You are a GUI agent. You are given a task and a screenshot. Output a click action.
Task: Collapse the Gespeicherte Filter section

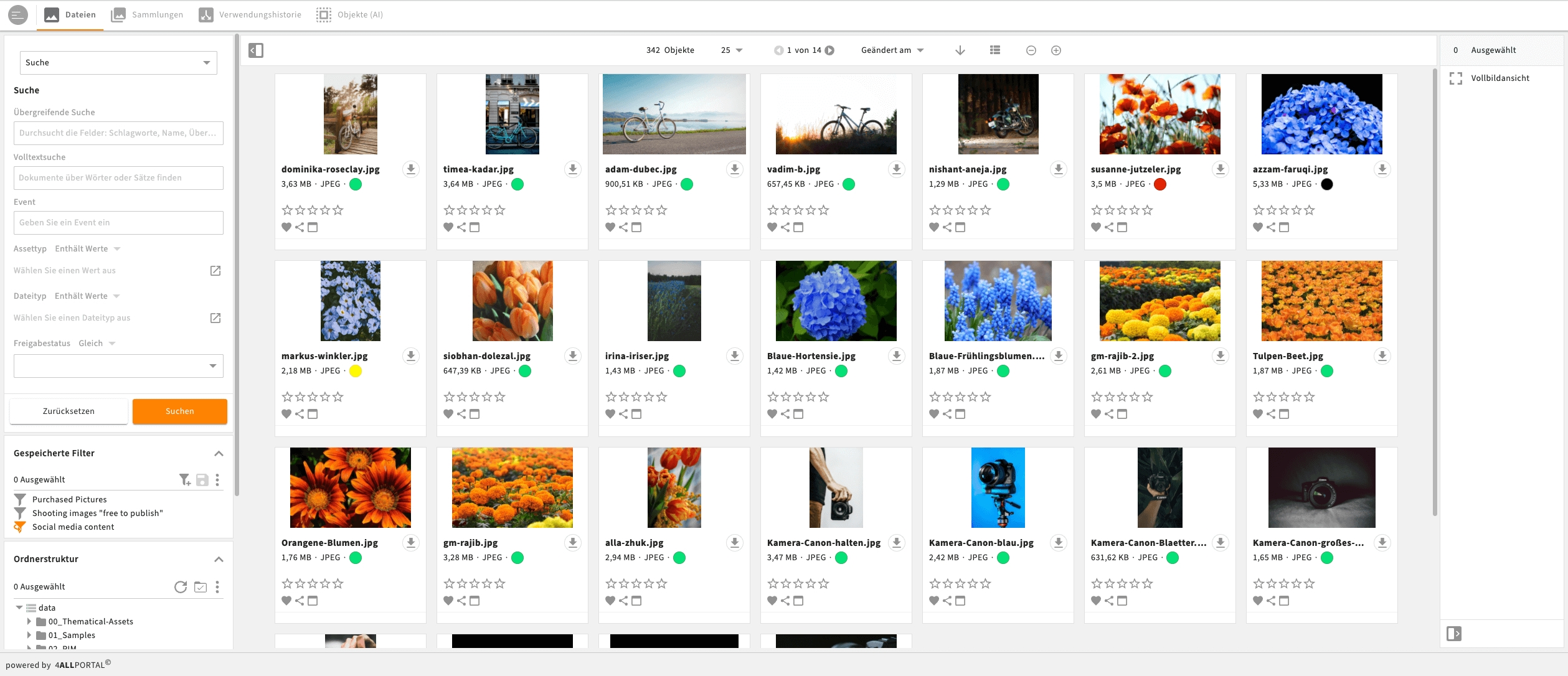[x=219, y=453]
